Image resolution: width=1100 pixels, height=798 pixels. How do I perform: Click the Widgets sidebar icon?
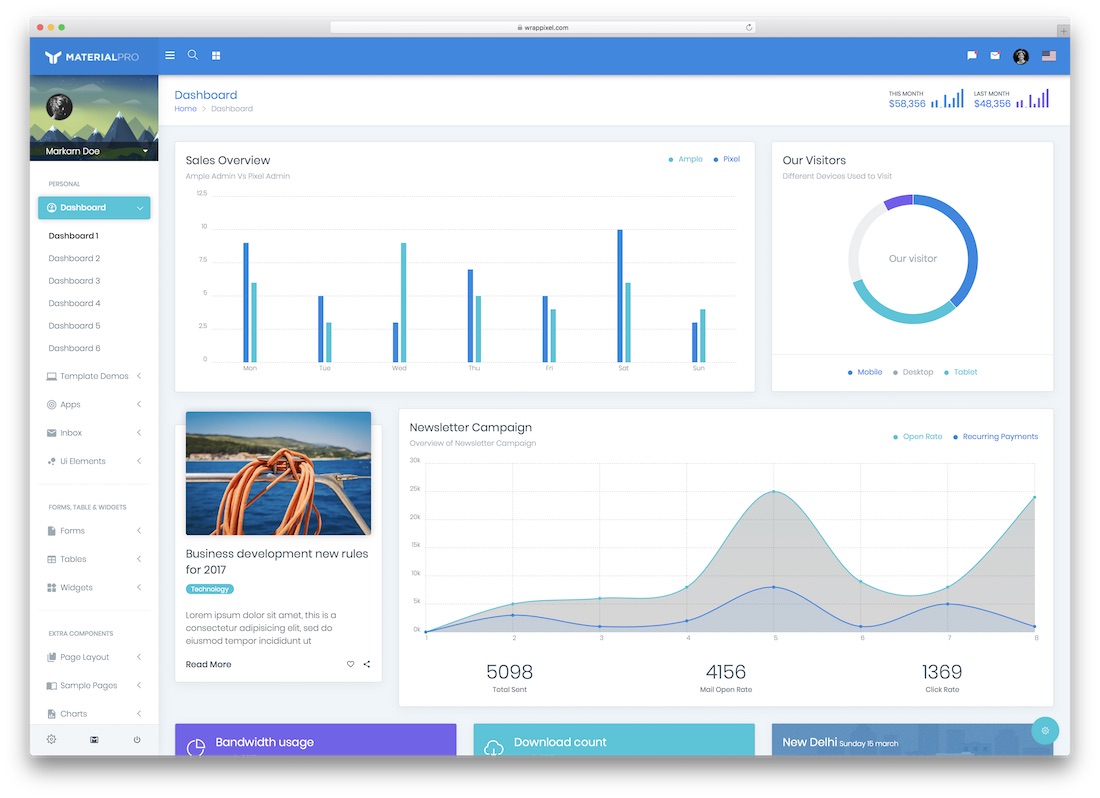click(51, 588)
